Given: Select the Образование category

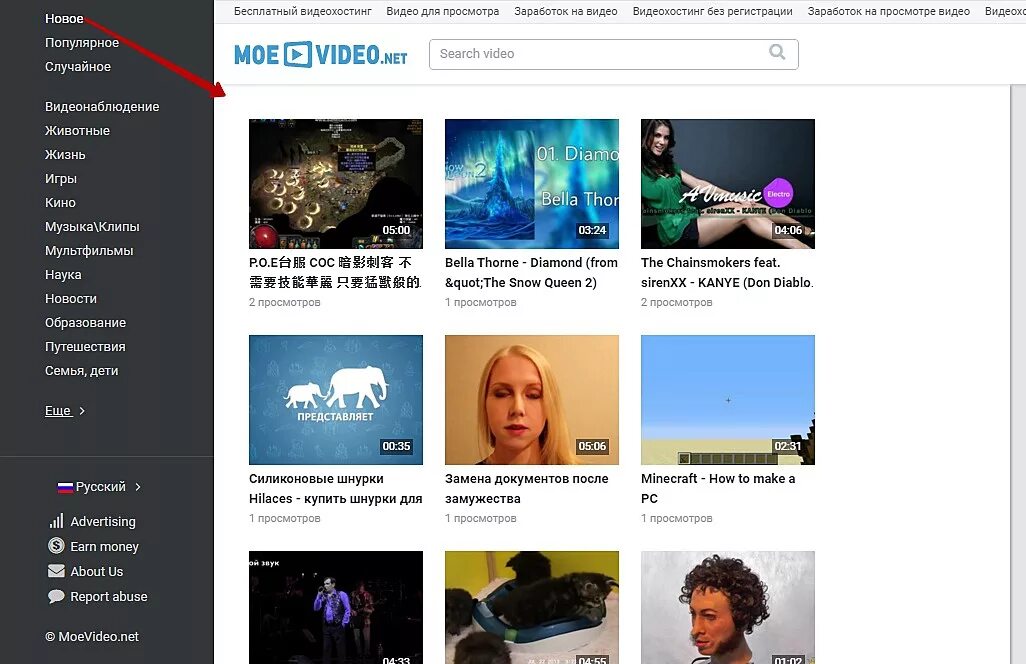Looking at the screenshot, I should pos(85,323).
